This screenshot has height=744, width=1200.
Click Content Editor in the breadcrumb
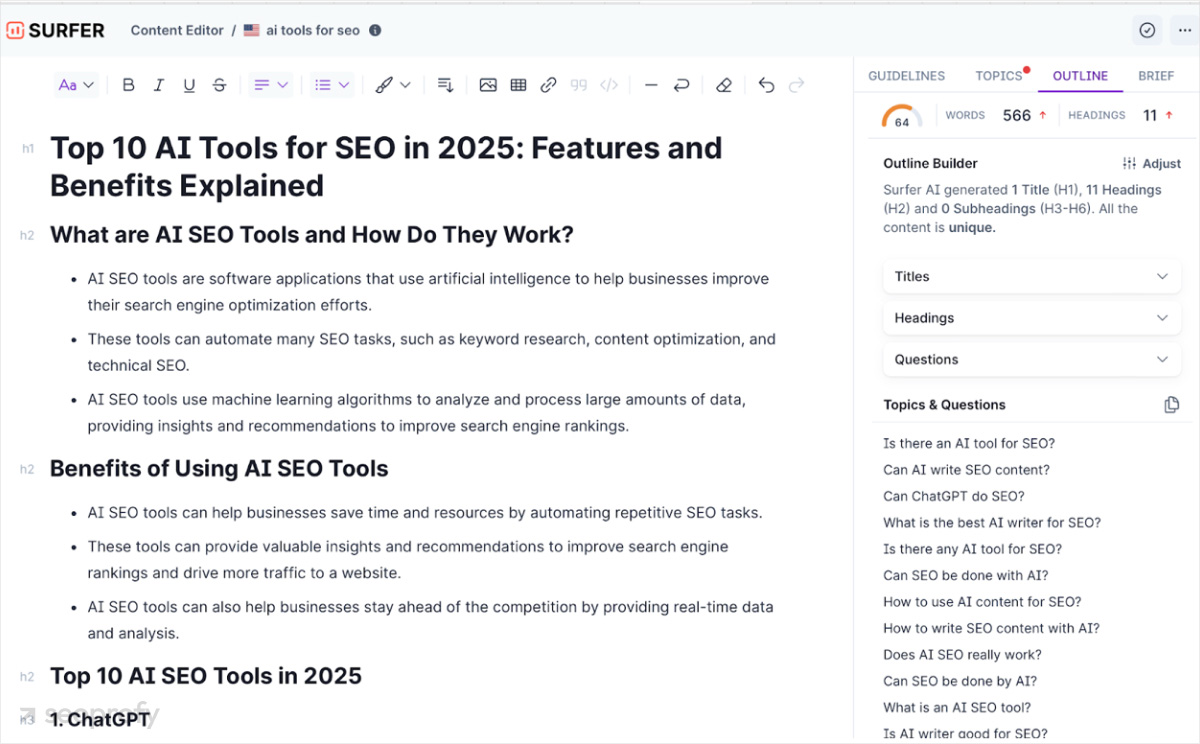coord(177,30)
